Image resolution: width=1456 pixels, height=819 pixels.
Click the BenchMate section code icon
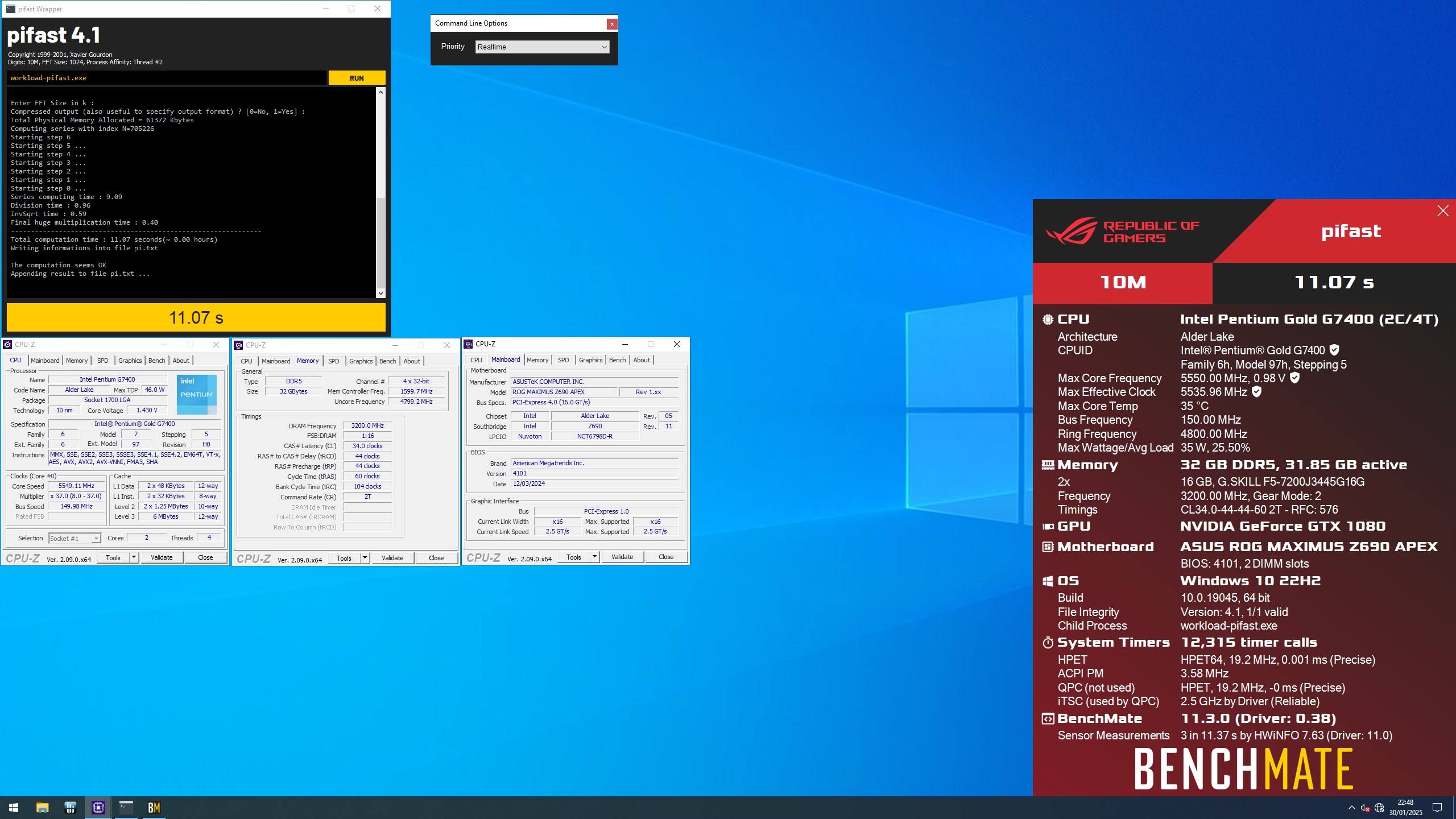point(1048,719)
